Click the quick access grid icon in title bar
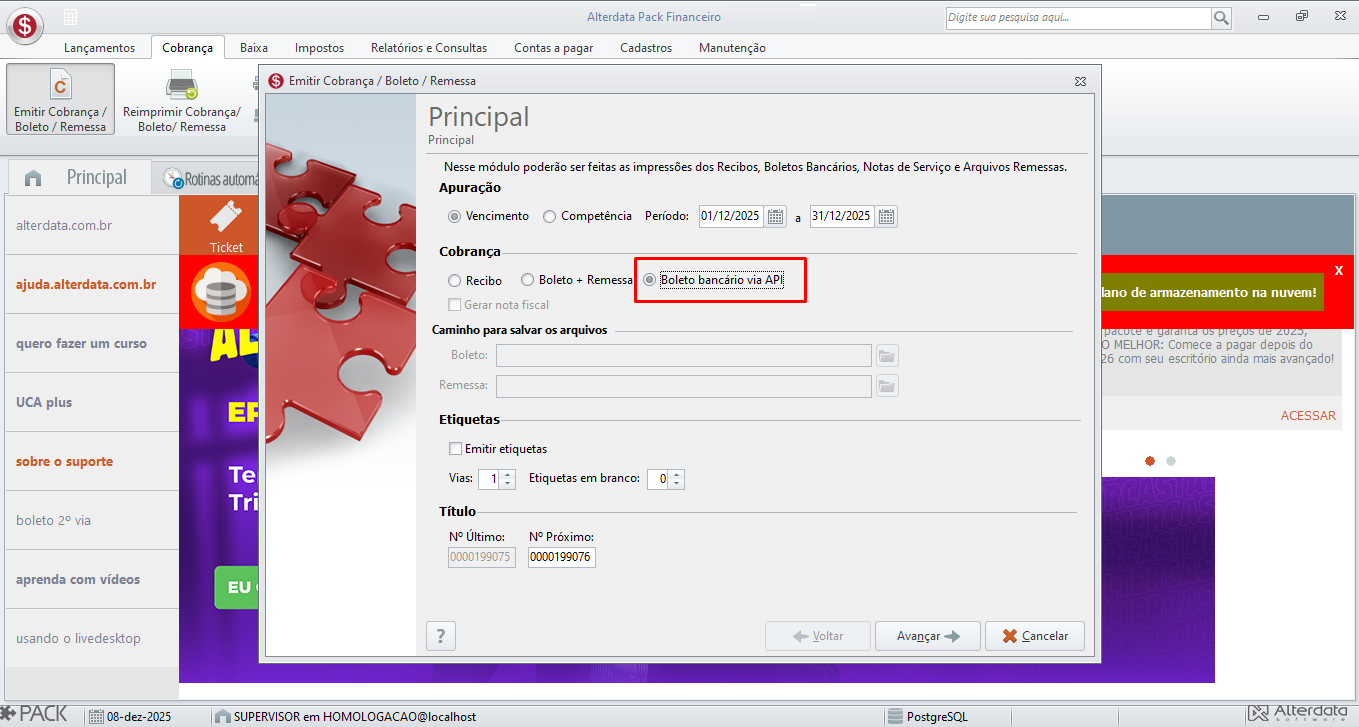 point(70,18)
